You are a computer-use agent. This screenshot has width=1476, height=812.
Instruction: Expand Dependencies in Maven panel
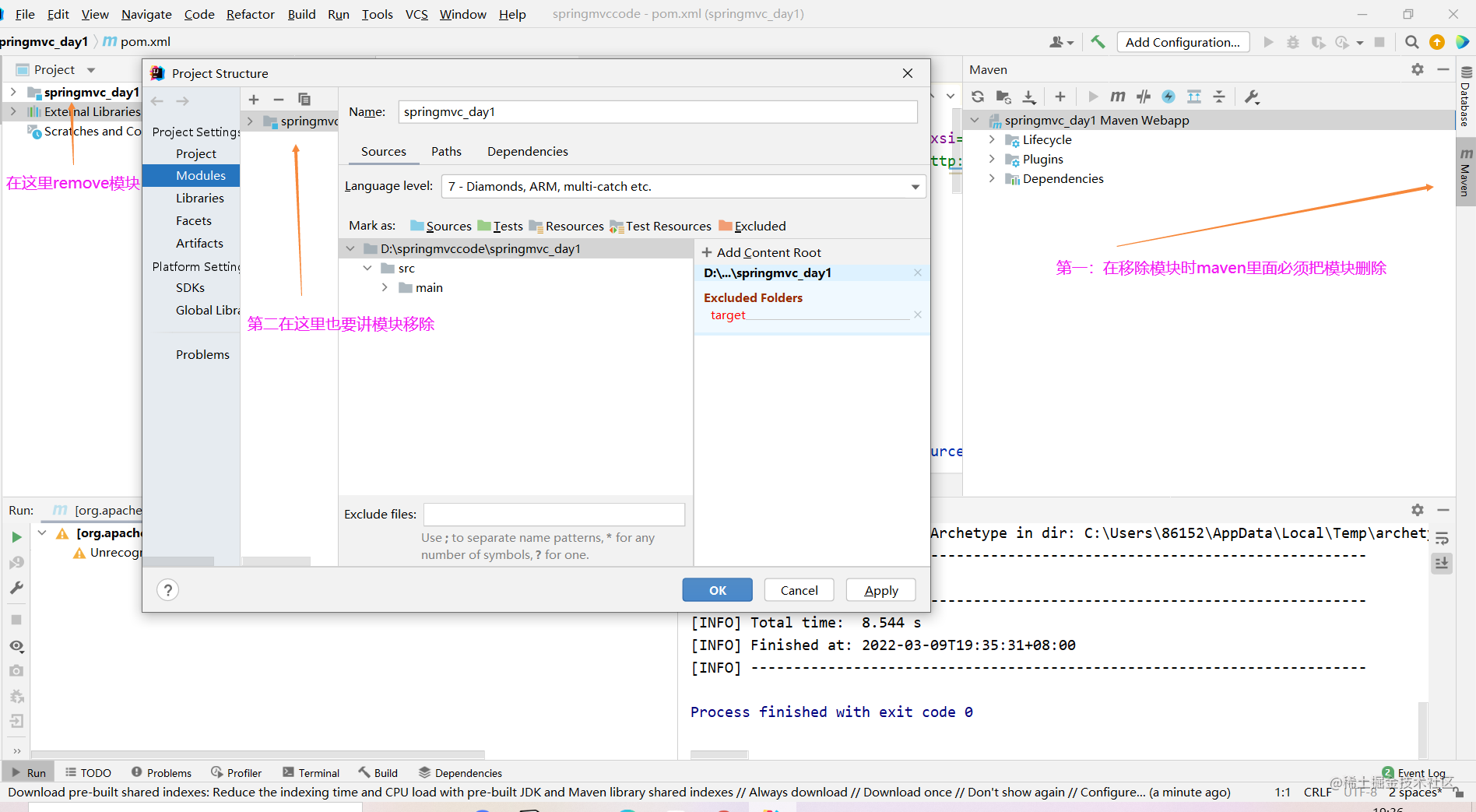tap(992, 178)
